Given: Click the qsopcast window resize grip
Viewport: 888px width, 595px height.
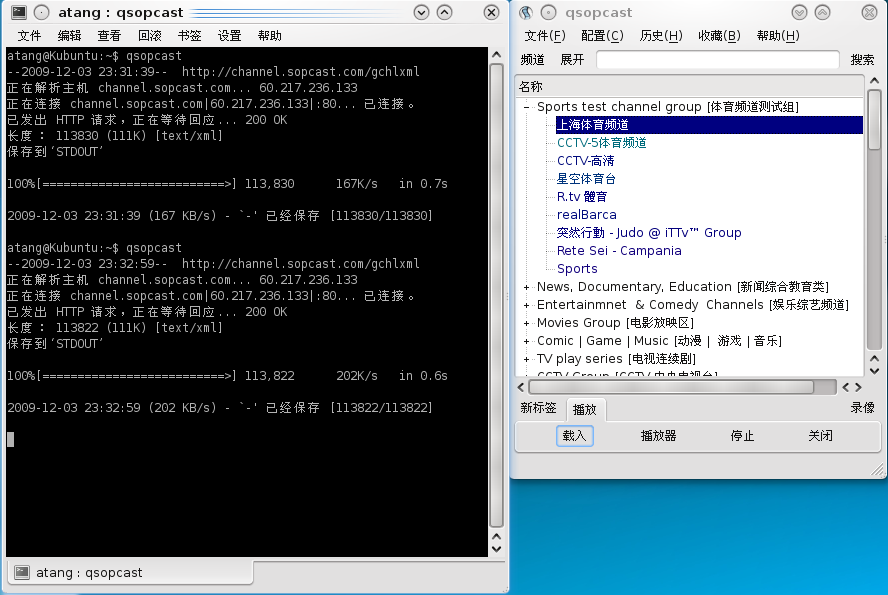Looking at the screenshot, I should tap(878, 469).
